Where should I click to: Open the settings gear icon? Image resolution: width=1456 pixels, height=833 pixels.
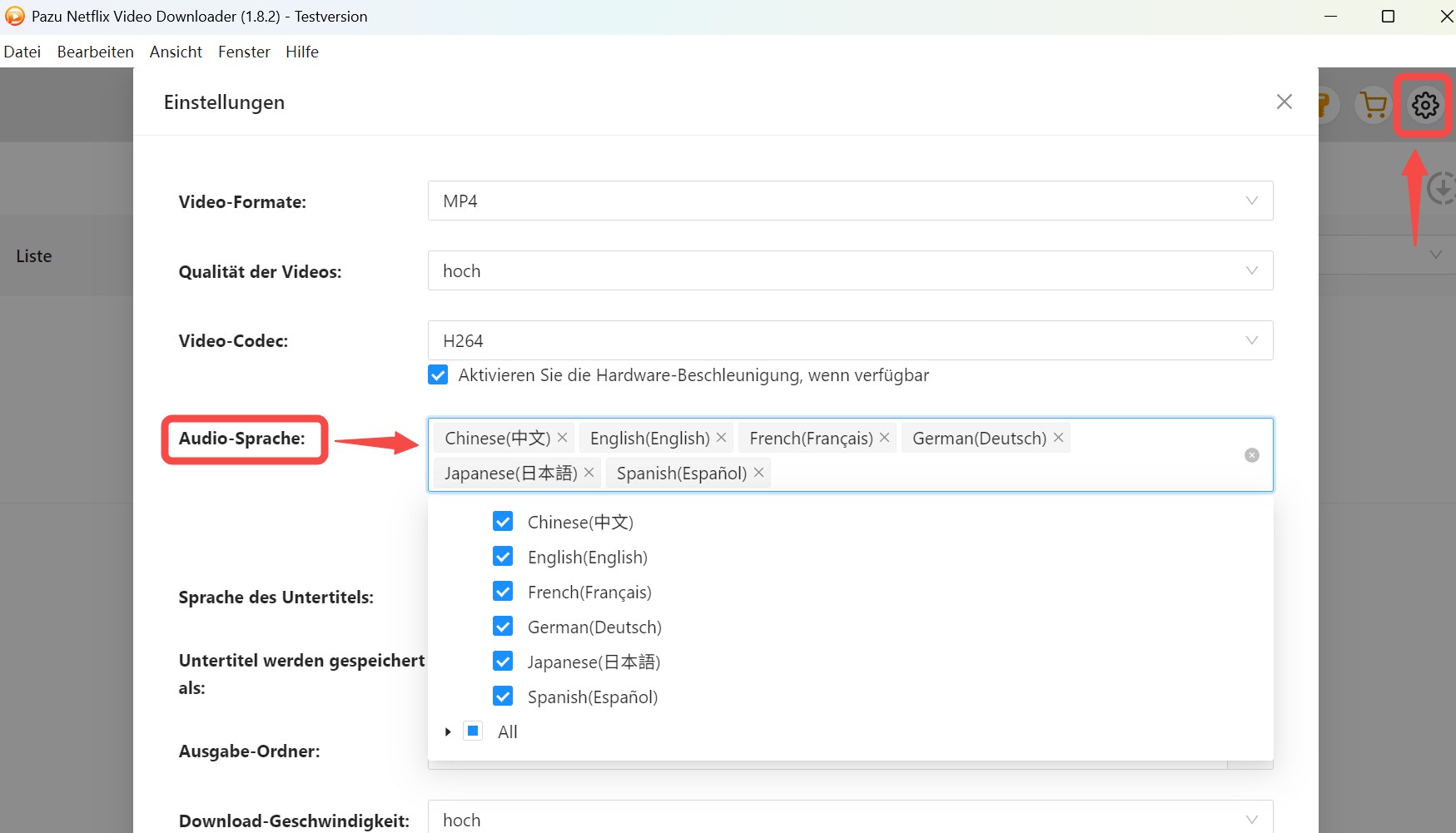coord(1425,106)
